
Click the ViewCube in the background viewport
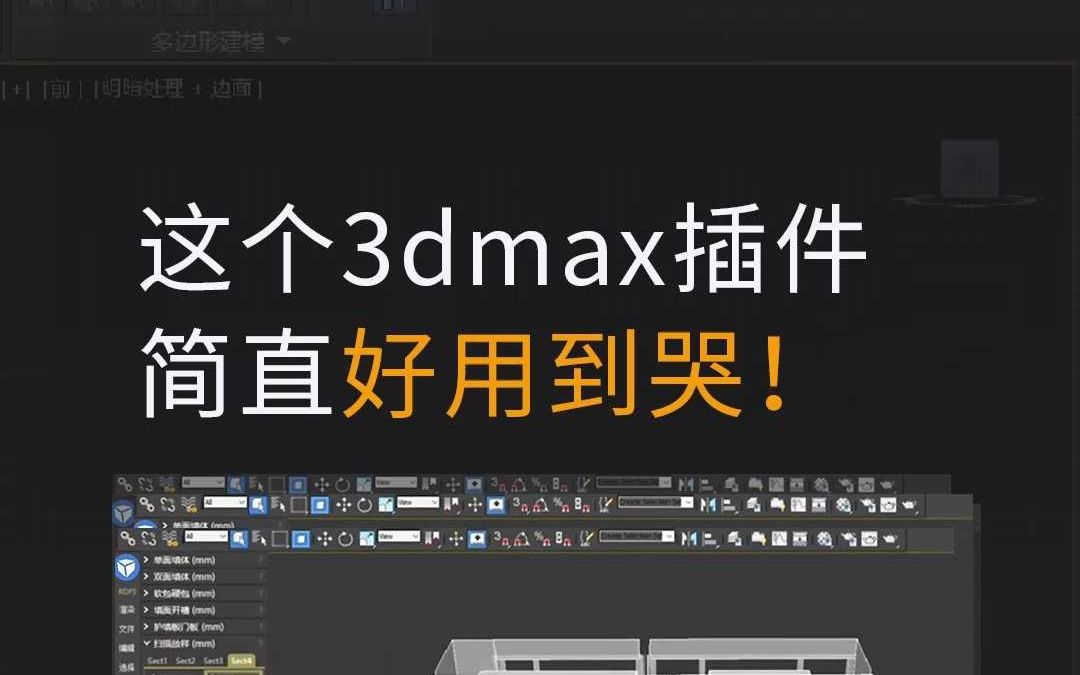pyautogui.click(x=970, y=169)
